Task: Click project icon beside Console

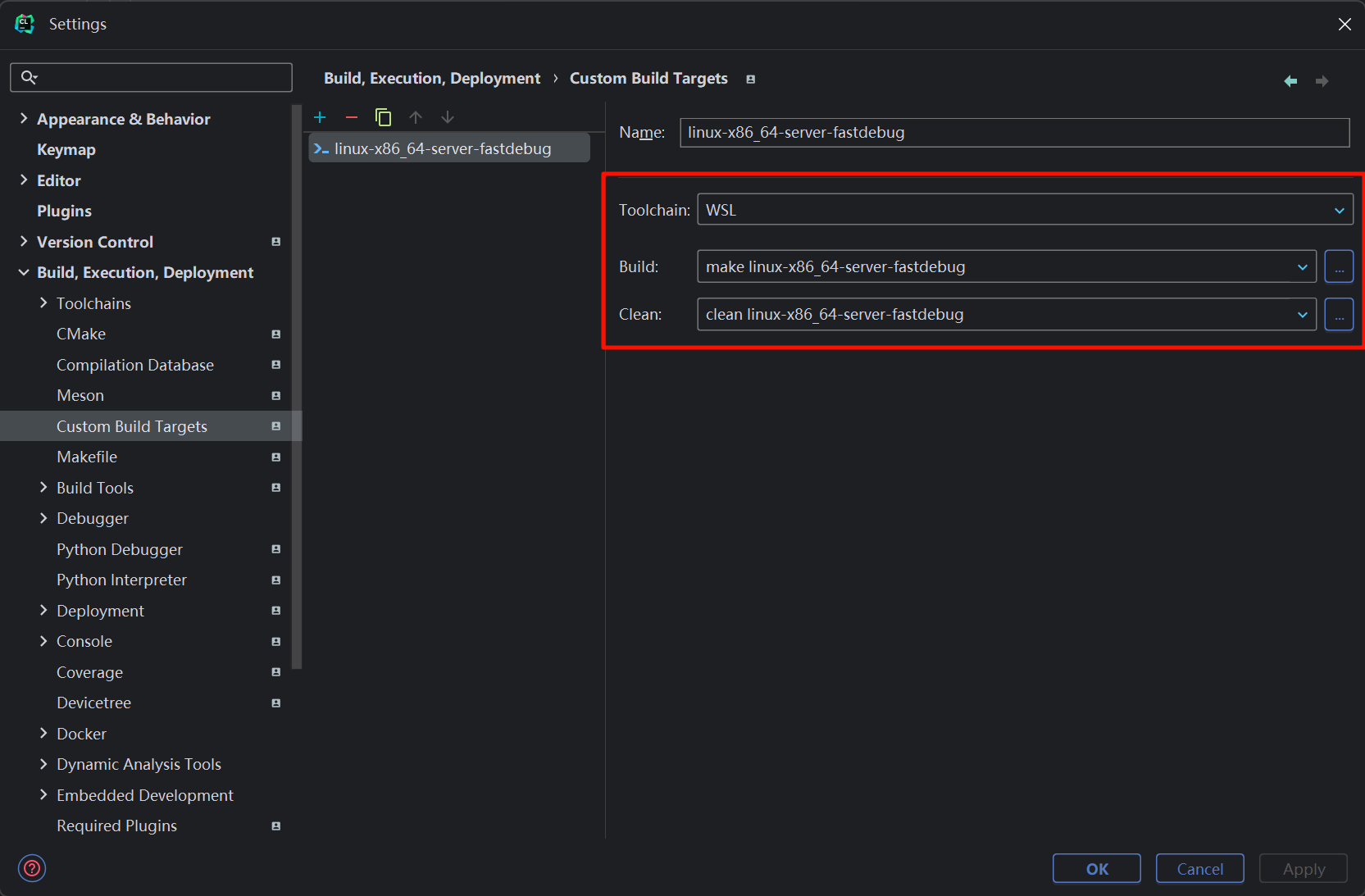Action: 276,642
